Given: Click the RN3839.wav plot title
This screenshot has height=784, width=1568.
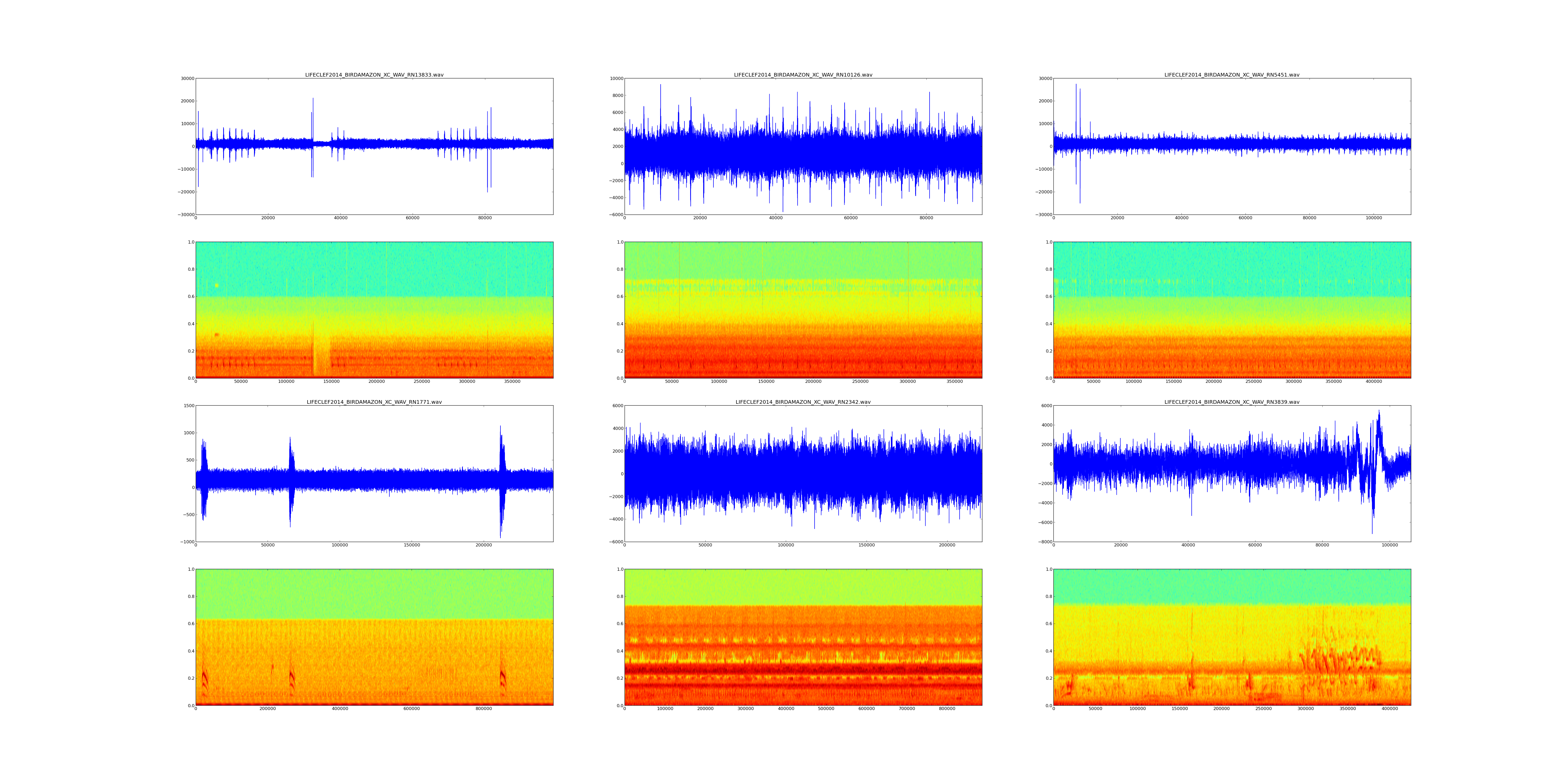Looking at the screenshot, I should (x=1231, y=402).
